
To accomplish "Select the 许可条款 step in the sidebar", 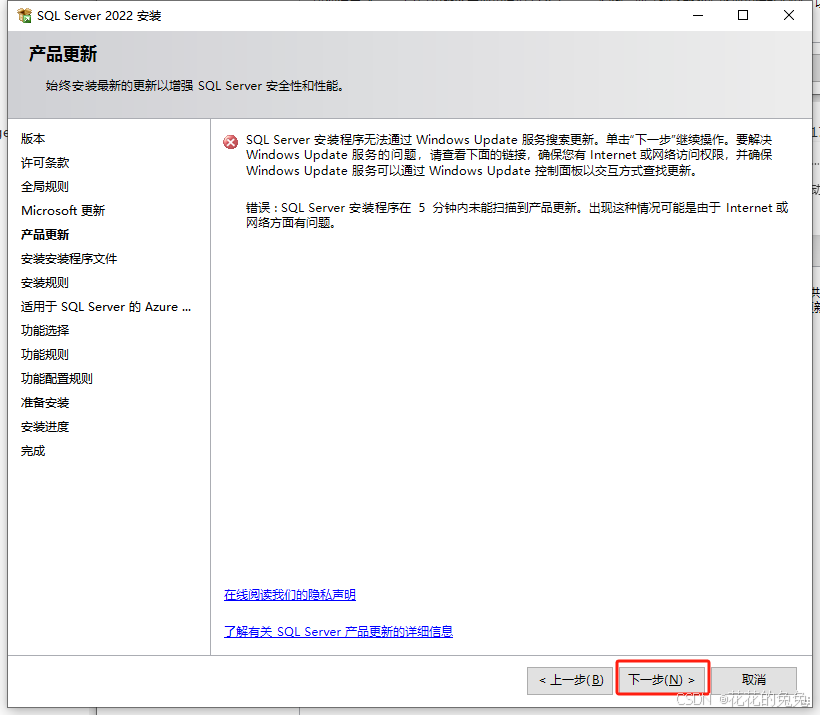I will pyautogui.click(x=45, y=163).
